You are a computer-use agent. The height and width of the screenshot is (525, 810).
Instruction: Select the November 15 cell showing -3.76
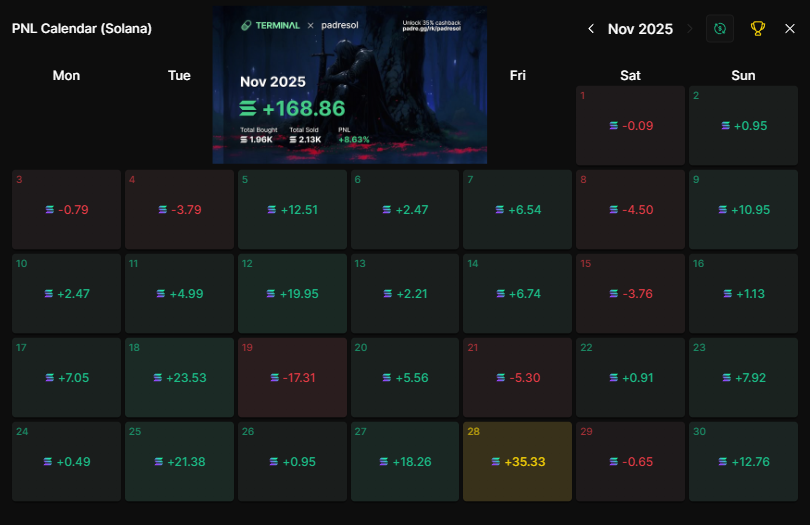(630, 294)
